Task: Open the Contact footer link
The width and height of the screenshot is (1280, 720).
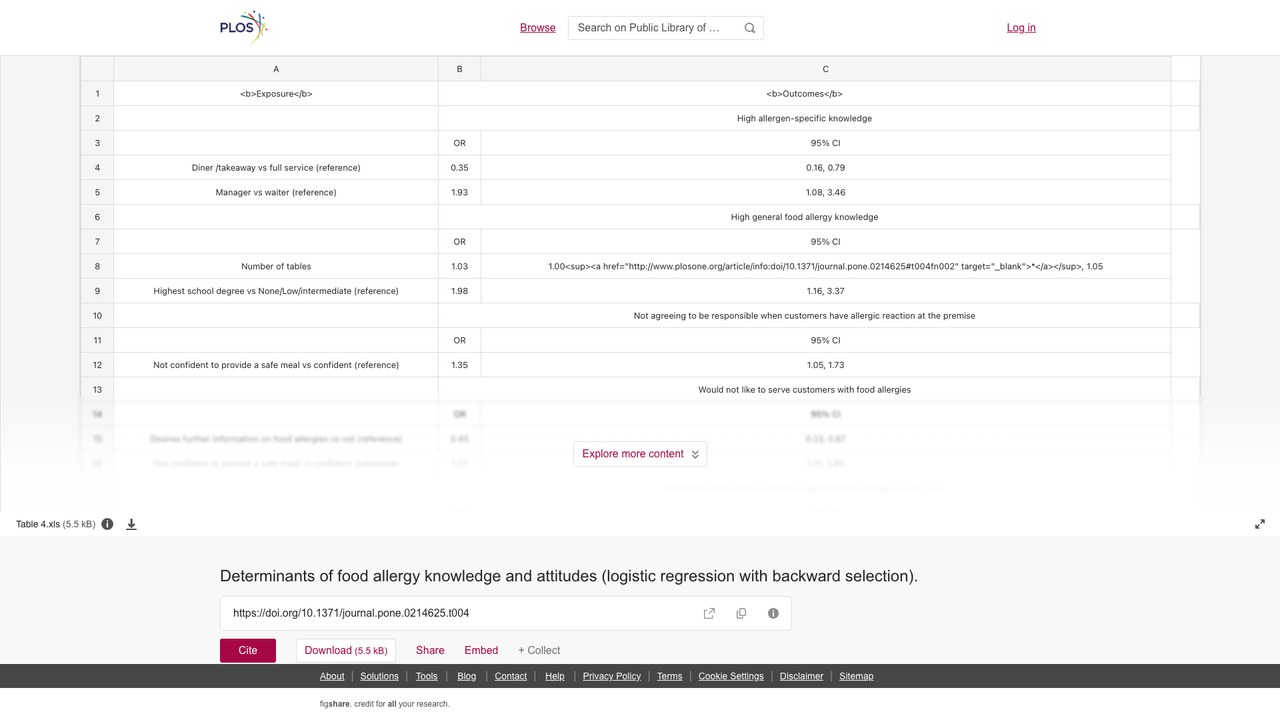Action: [511, 676]
